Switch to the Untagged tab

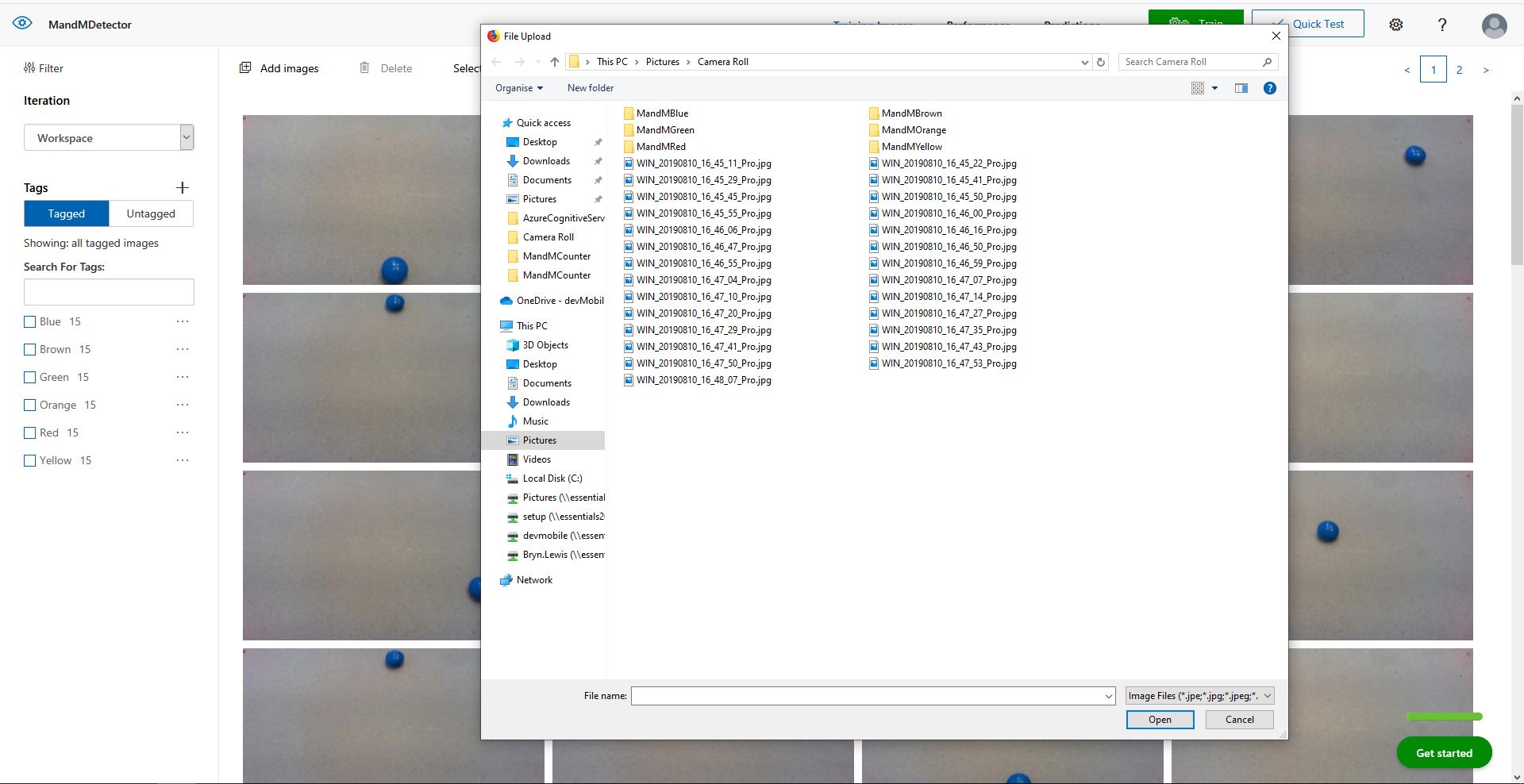click(151, 213)
